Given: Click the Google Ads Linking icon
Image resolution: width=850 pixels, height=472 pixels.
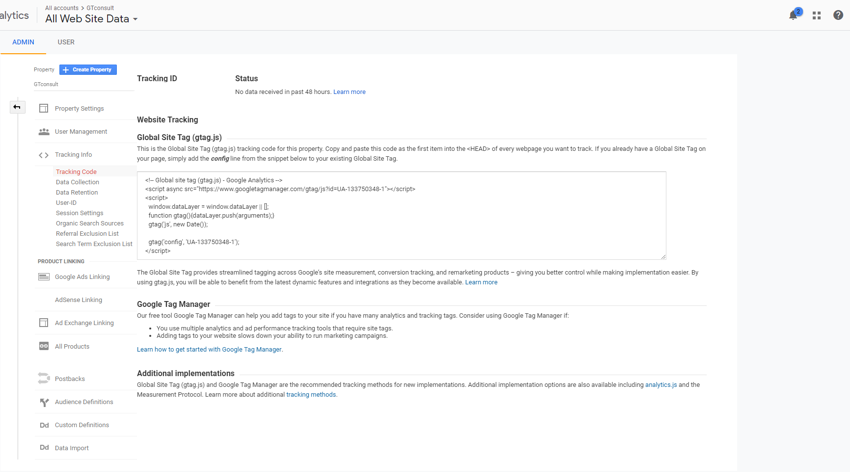Looking at the screenshot, I should (x=44, y=277).
